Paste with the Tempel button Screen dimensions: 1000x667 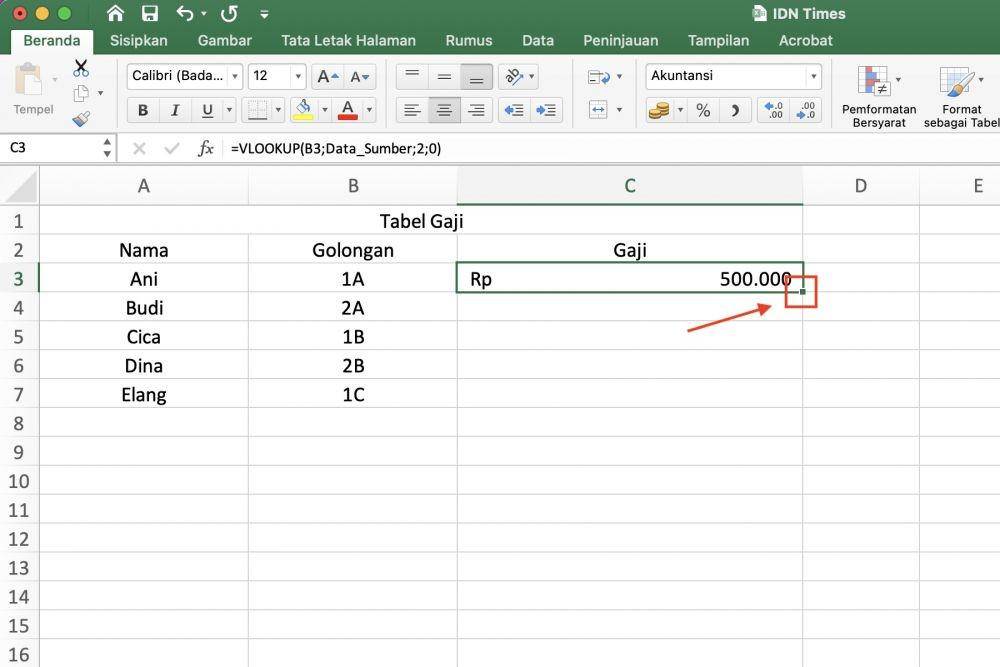tap(33, 89)
